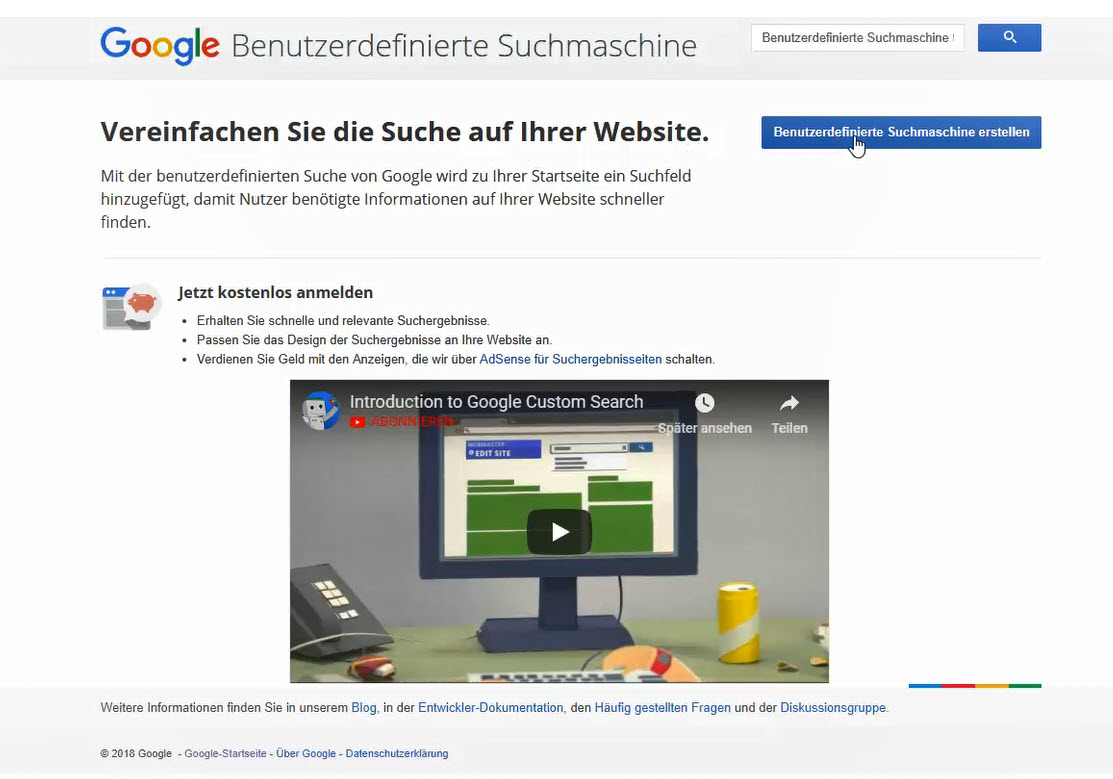Click the Google logo in the header
This screenshot has height=779, width=1113.
coord(160,45)
